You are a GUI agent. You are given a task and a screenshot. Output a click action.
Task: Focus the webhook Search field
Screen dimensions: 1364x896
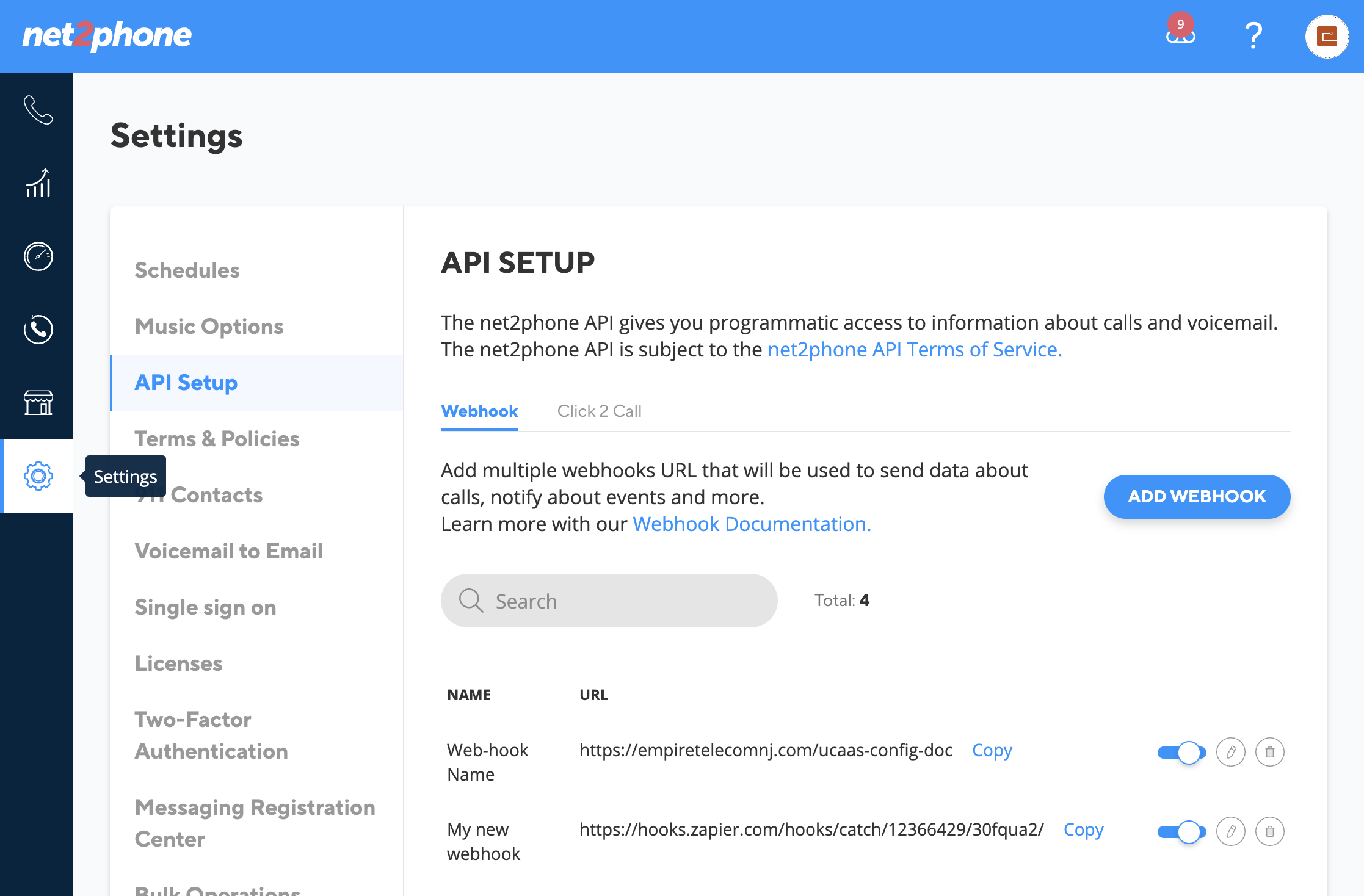[609, 601]
